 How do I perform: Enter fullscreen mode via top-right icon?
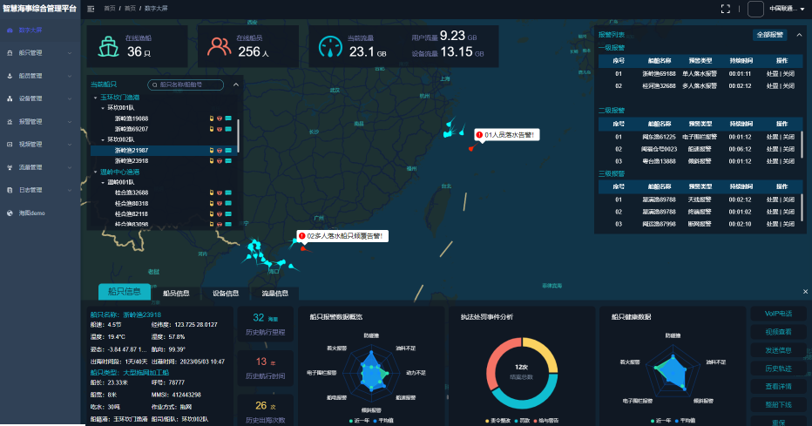coord(726,9)
